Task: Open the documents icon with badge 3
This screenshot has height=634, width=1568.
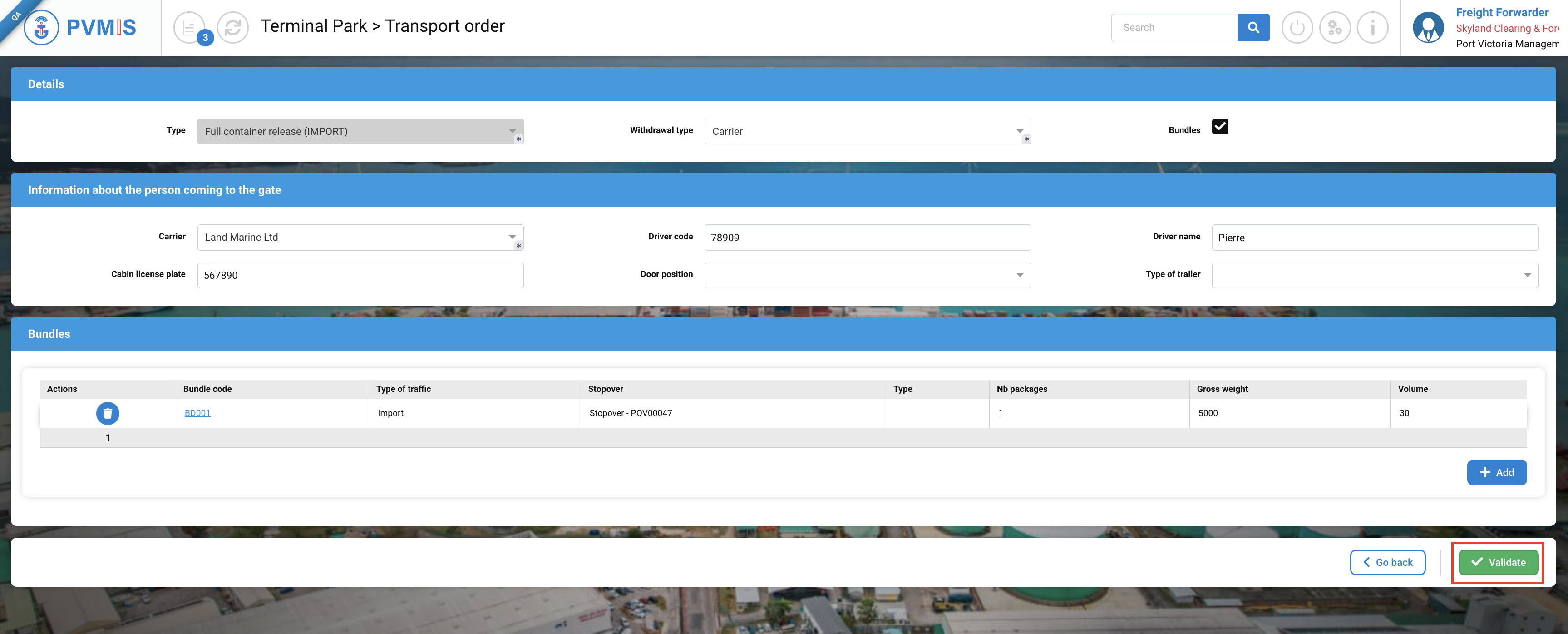Action: (190, 27)
